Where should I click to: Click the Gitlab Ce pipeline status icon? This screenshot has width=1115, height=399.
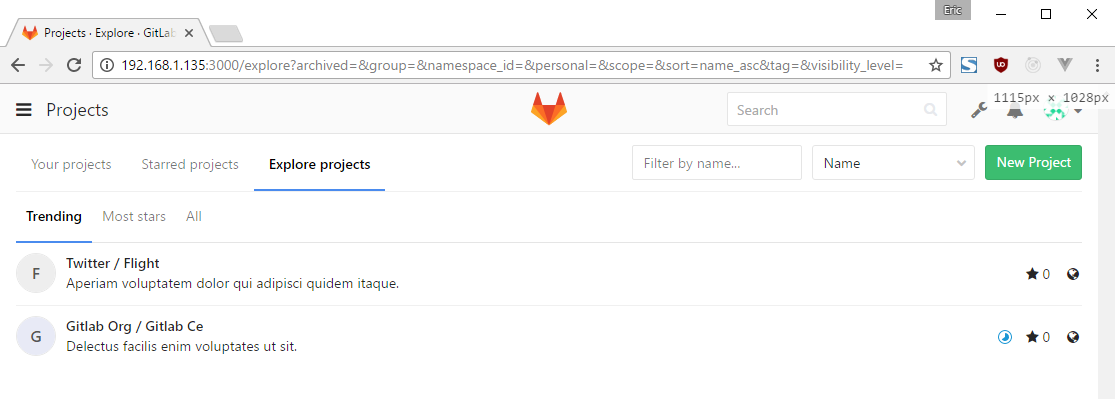[x=1004, y=337]
